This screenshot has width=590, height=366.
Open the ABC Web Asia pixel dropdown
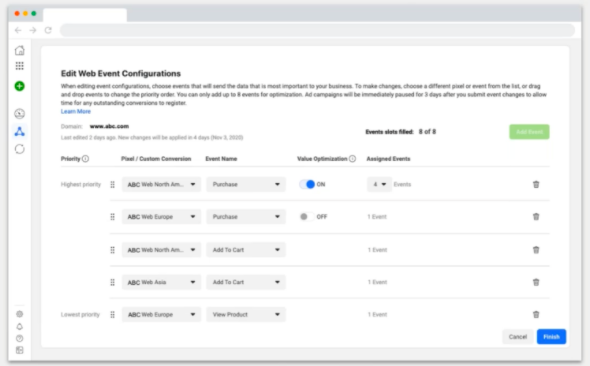coord(161,282)
